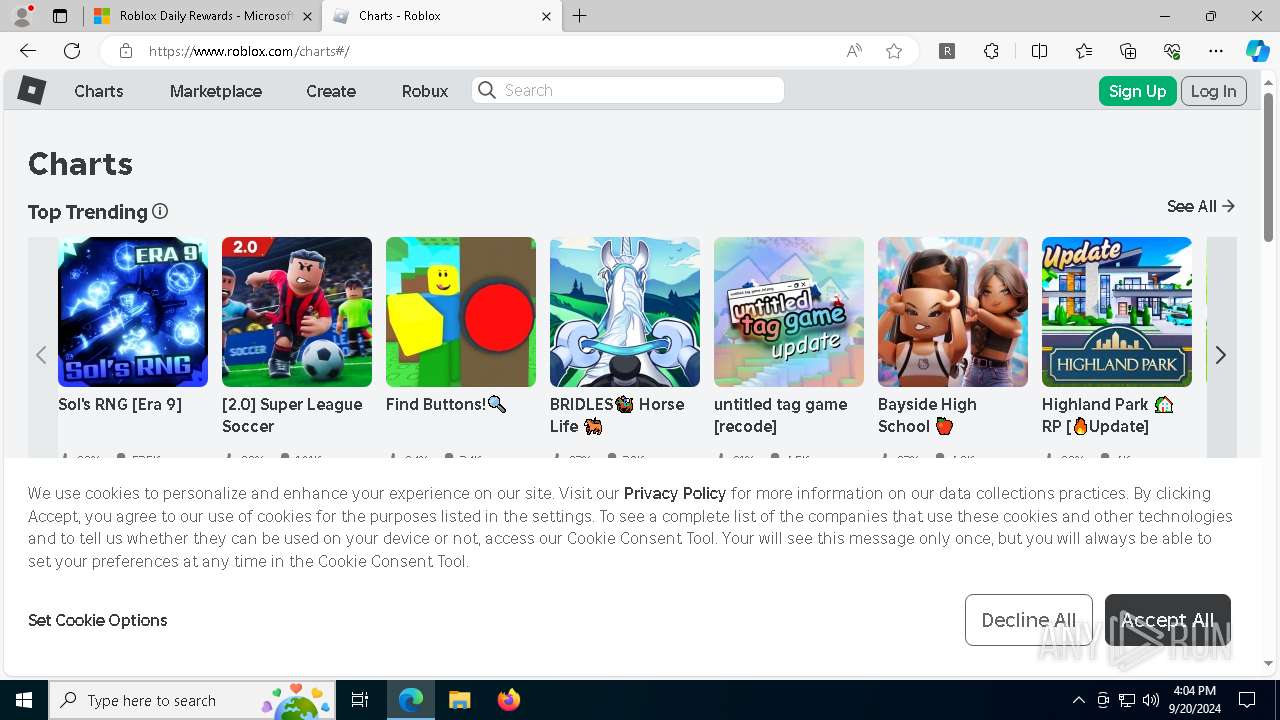Open a new tab with plus
Screen dimensions: 1280x720
point(580,16)
